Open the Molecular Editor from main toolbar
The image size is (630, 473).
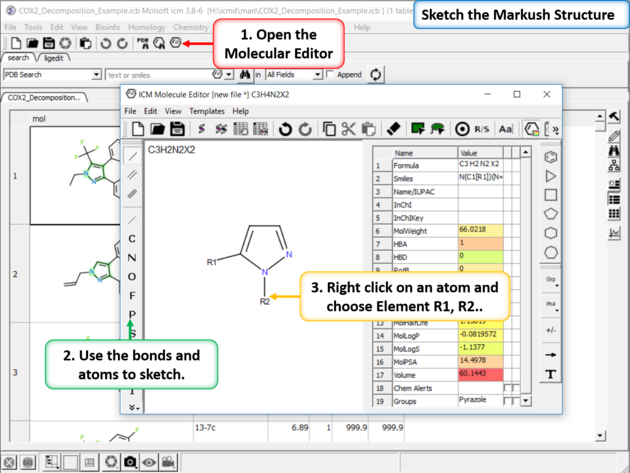(x=175, y=44)
